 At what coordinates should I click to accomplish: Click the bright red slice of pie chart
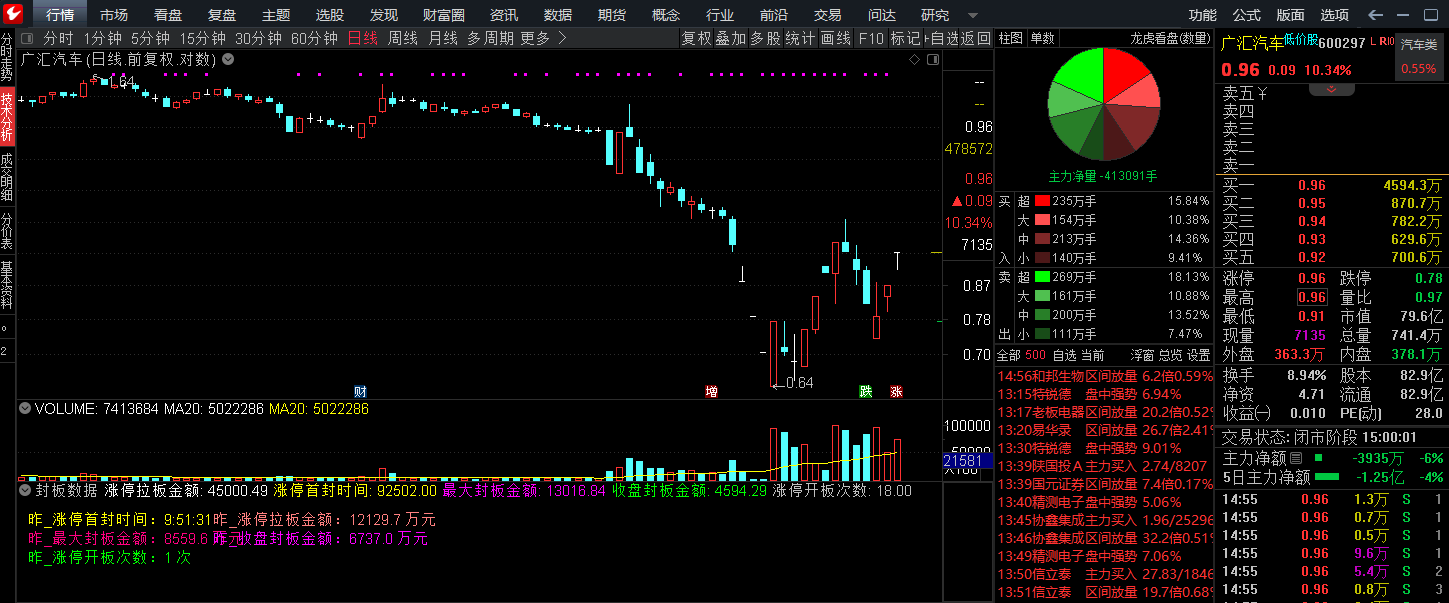tap(1127, 73)
